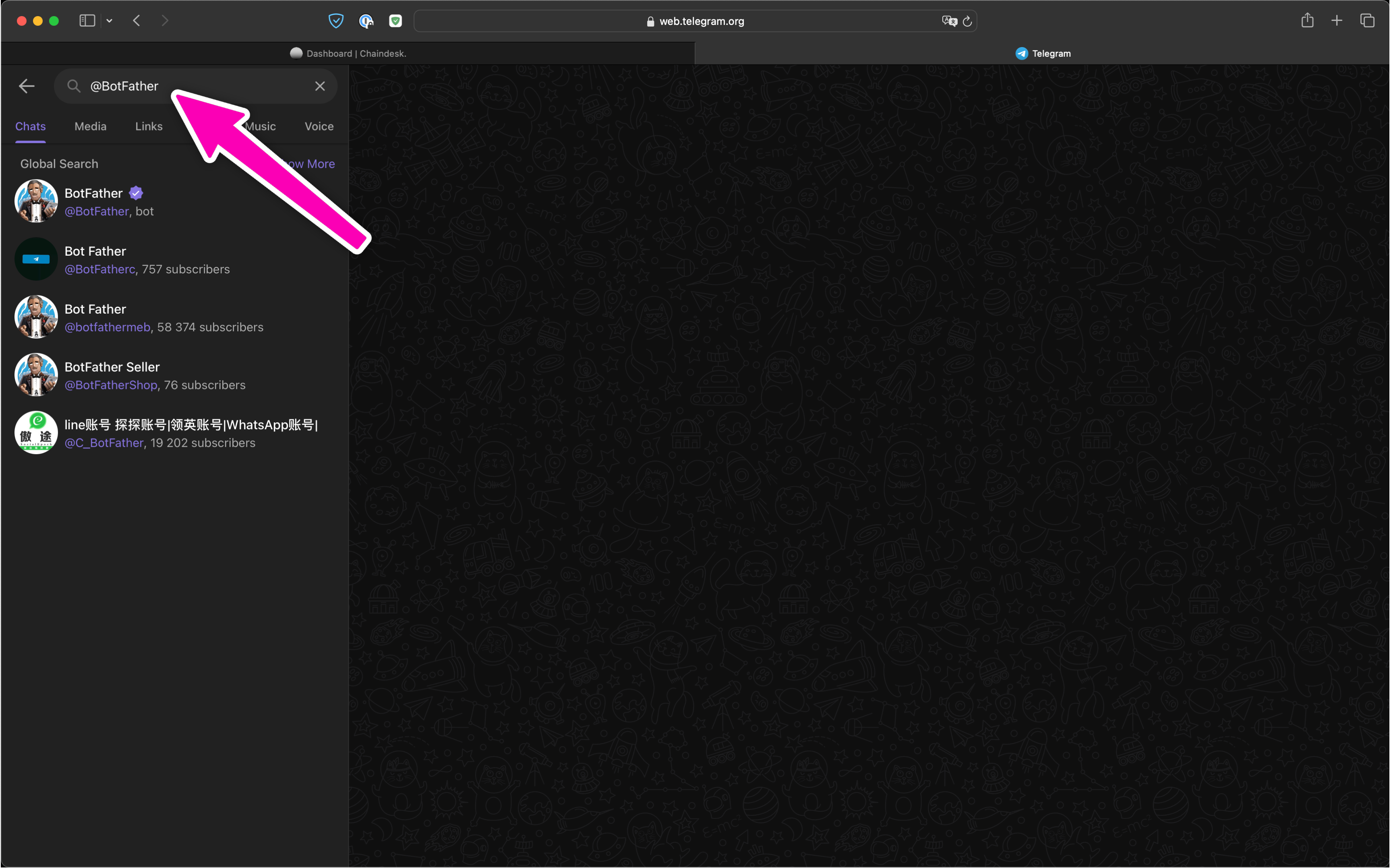Go back in Safari history
The height and width of the screenshot is (868, 1391).
(137, 21)
